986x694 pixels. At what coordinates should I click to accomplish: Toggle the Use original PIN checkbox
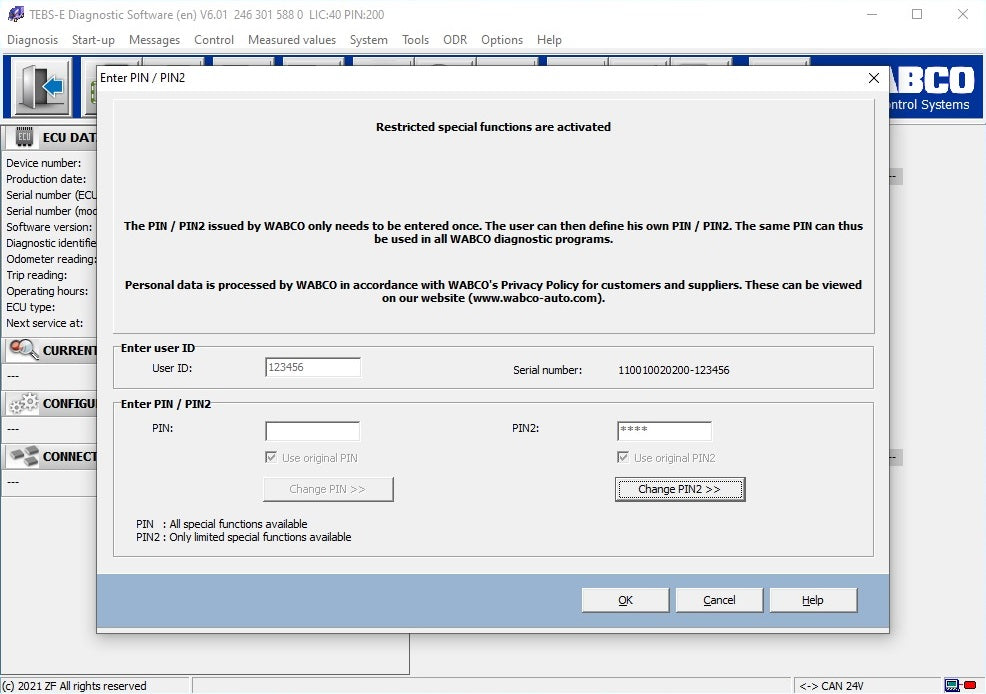(271, 458)
